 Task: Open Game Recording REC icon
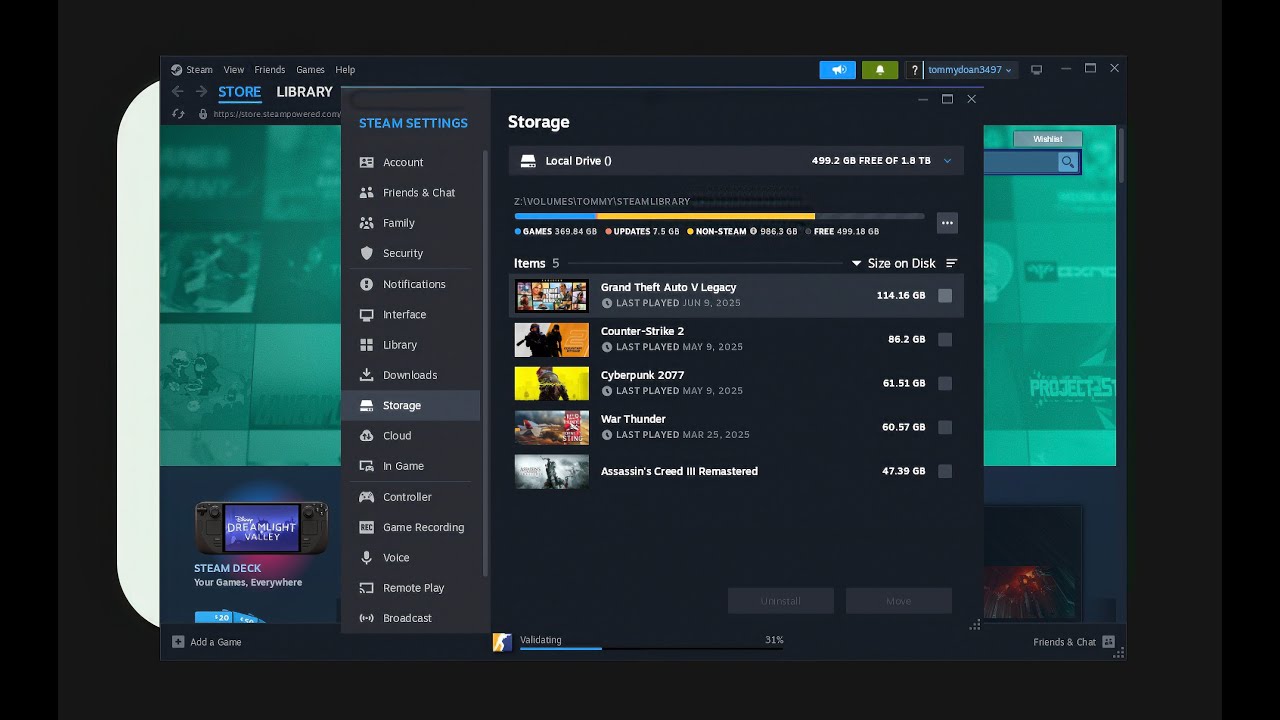point(366,527)
